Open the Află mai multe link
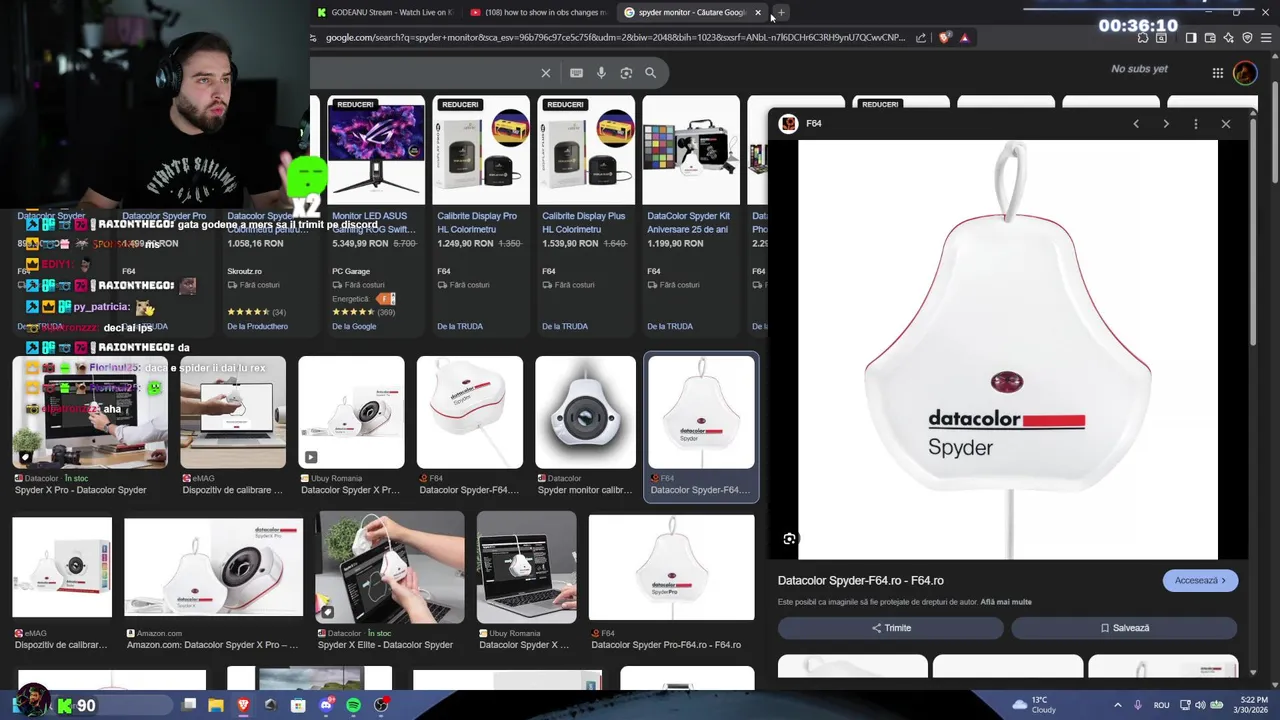Viewport: 1280px width, 720px height. coord(1006,602)
